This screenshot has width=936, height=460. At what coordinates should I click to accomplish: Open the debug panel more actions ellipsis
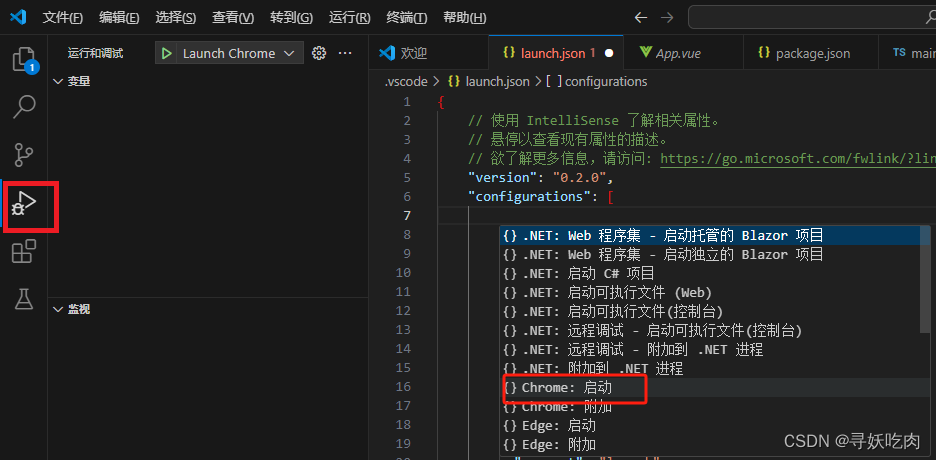345,53
